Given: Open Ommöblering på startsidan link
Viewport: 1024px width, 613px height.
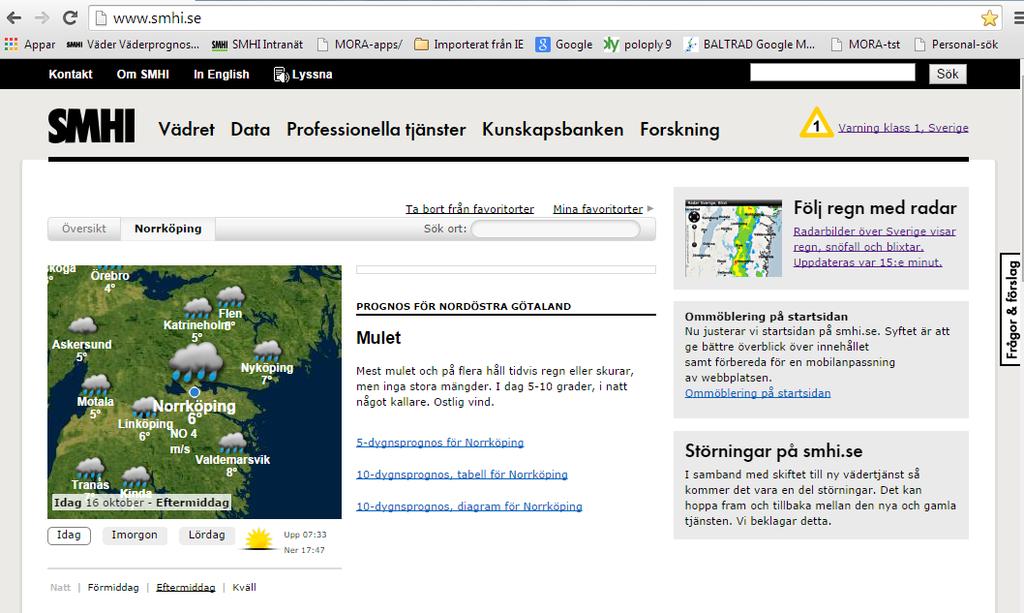Looking at the screenshot, I should click(758, 393).
